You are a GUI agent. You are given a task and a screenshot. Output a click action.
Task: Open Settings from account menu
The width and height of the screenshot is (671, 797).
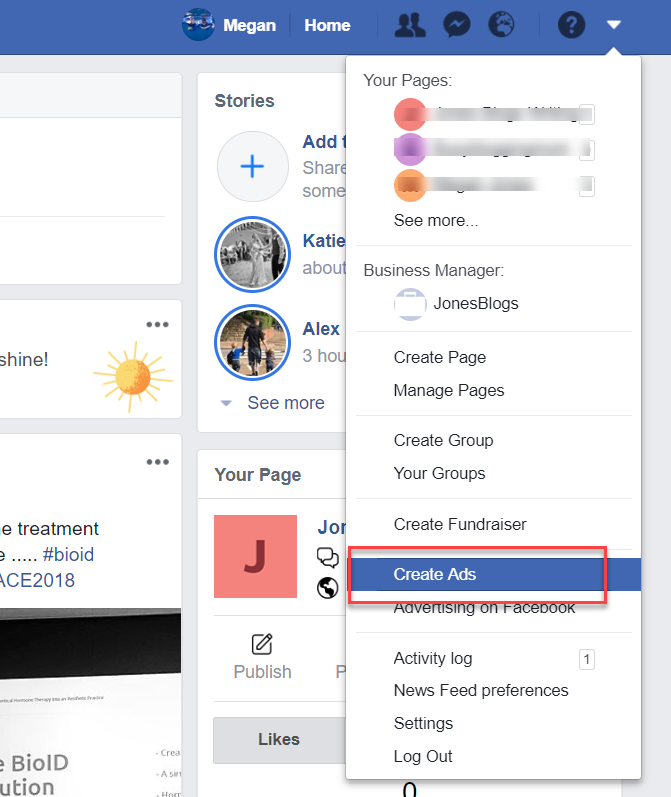[x=423, y=723]
